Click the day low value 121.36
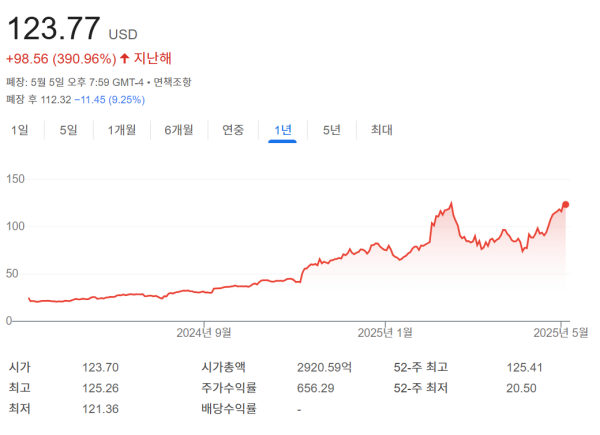600x435 pixels. (100, 409)
